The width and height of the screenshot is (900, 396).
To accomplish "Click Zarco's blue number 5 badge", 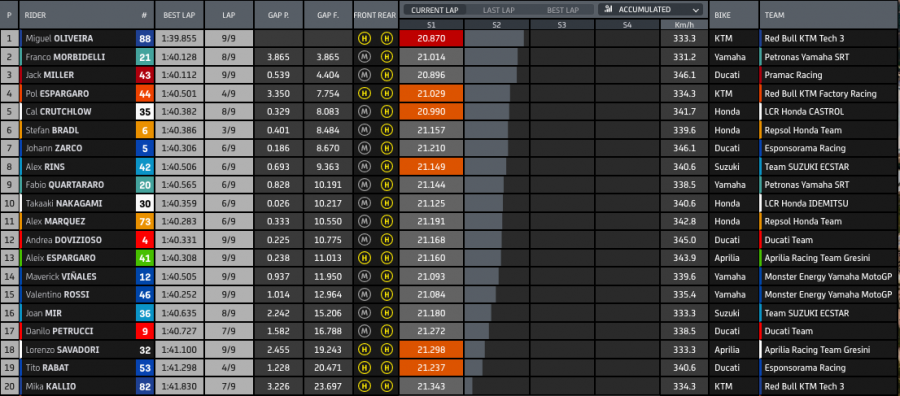I will coord(145,148).
